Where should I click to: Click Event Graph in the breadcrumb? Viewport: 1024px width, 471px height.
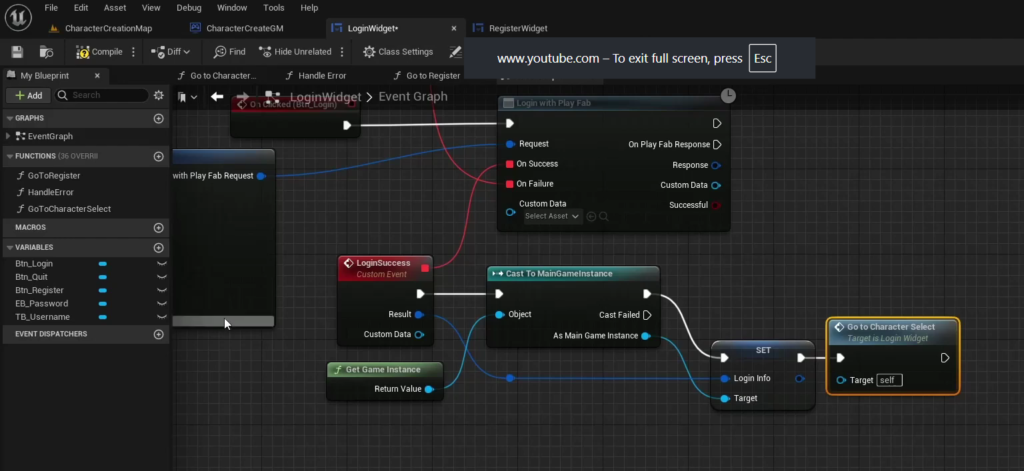point(413,97)
